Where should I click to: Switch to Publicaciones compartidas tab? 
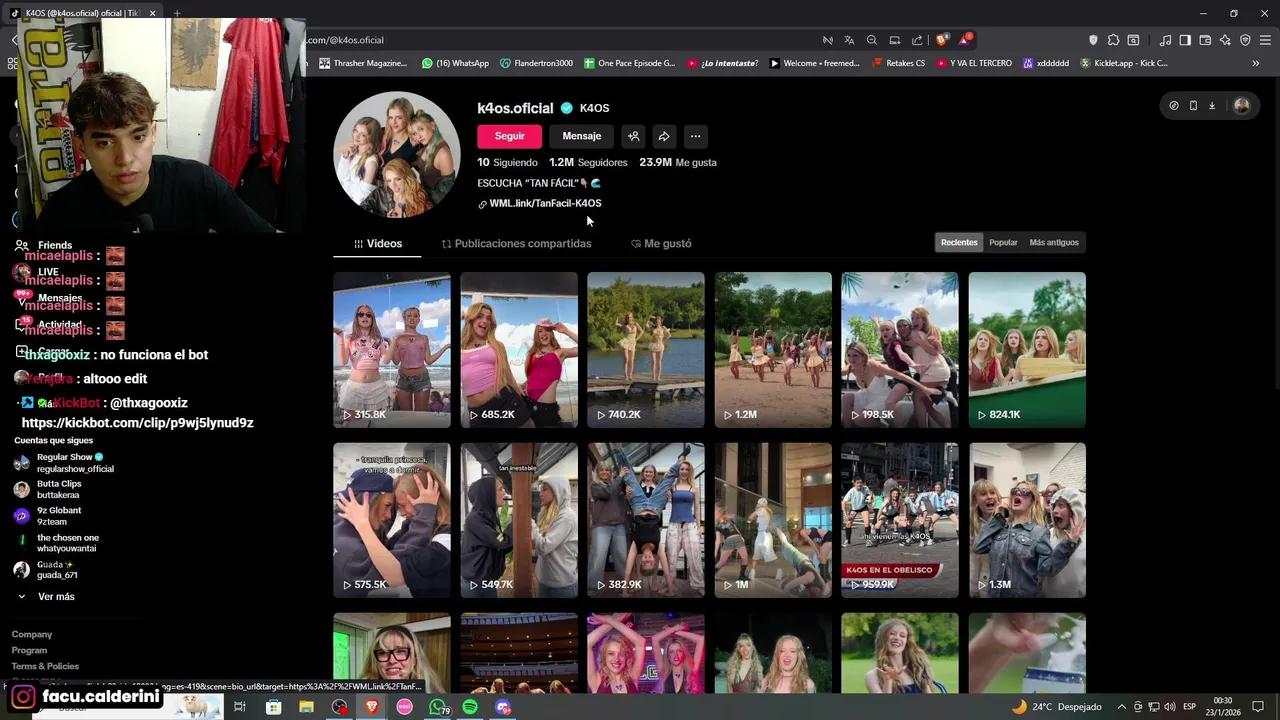516,244
